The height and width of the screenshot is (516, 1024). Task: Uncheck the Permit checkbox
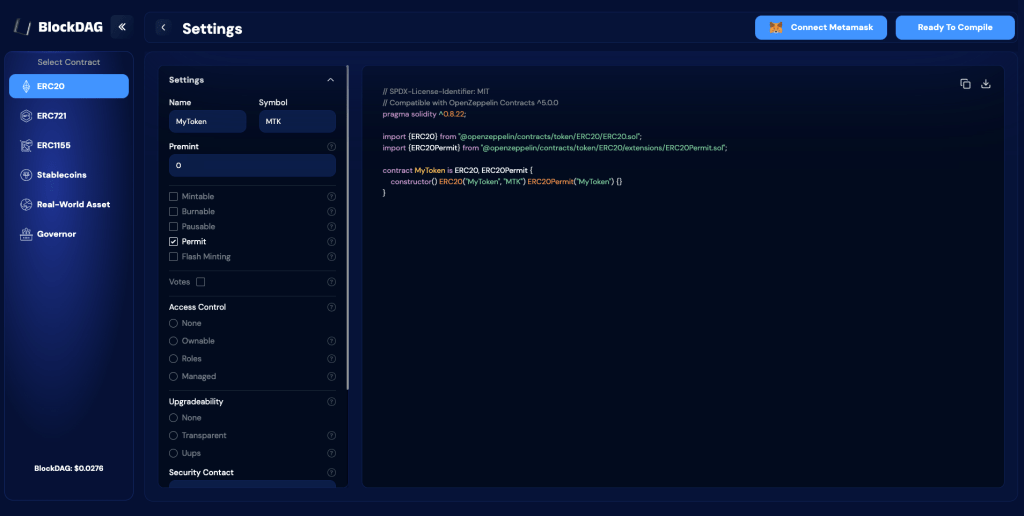pyautogui.click(x=174, y=242)
